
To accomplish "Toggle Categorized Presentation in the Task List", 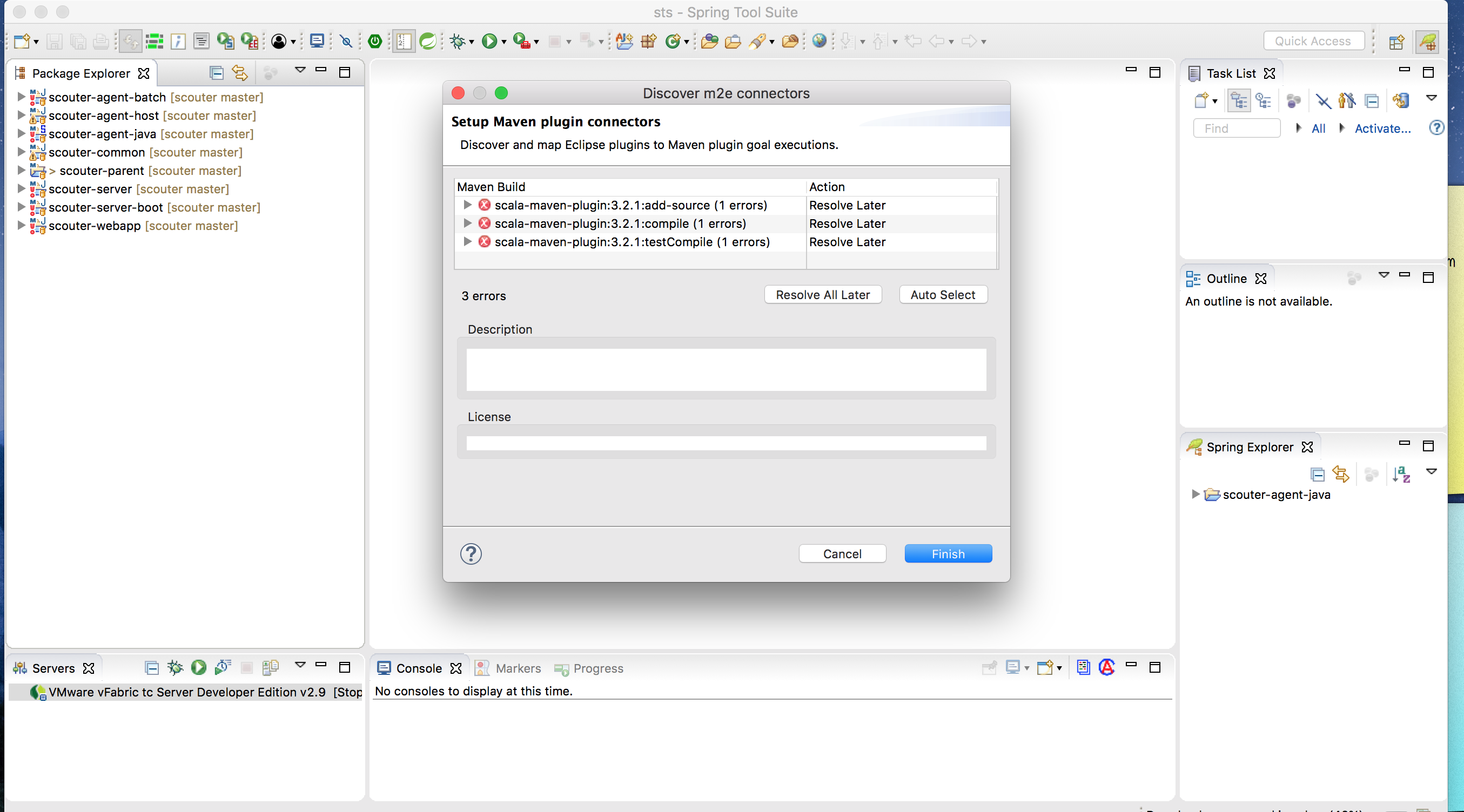I will 1238,100.
